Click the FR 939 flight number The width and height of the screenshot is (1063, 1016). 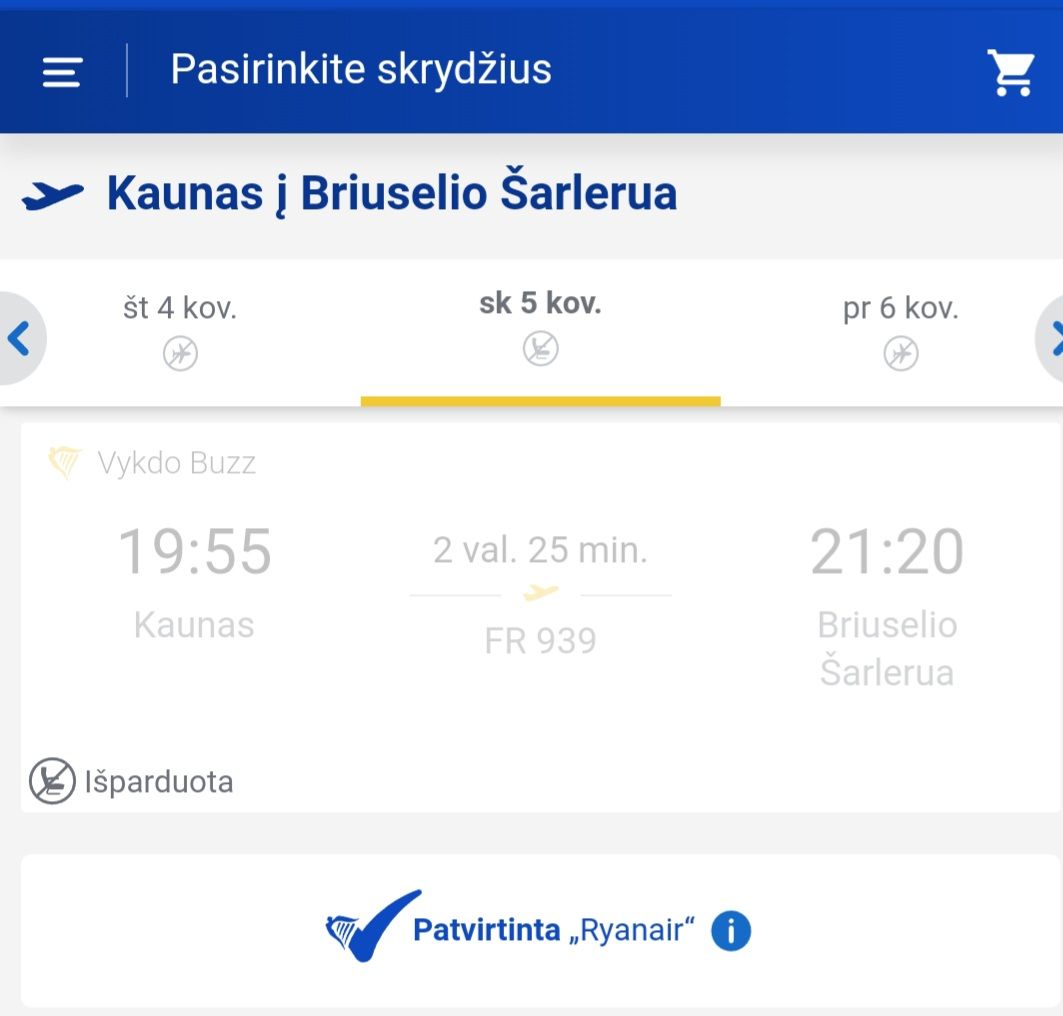(540, 641)
